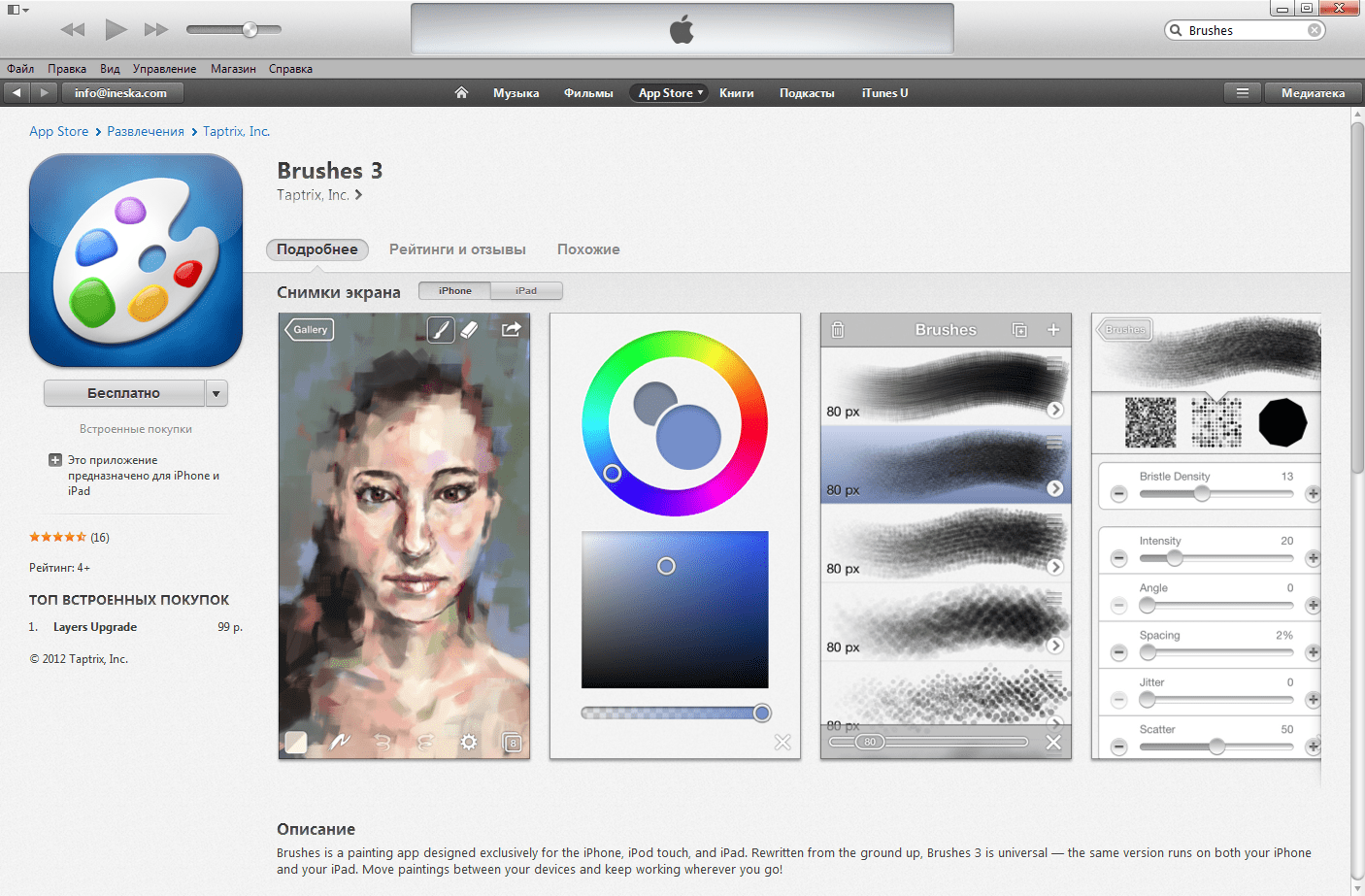Viewport: 1365px width, 896px height.
Task: Click Layers Upgrade in-app purchase
Action: 95,627
